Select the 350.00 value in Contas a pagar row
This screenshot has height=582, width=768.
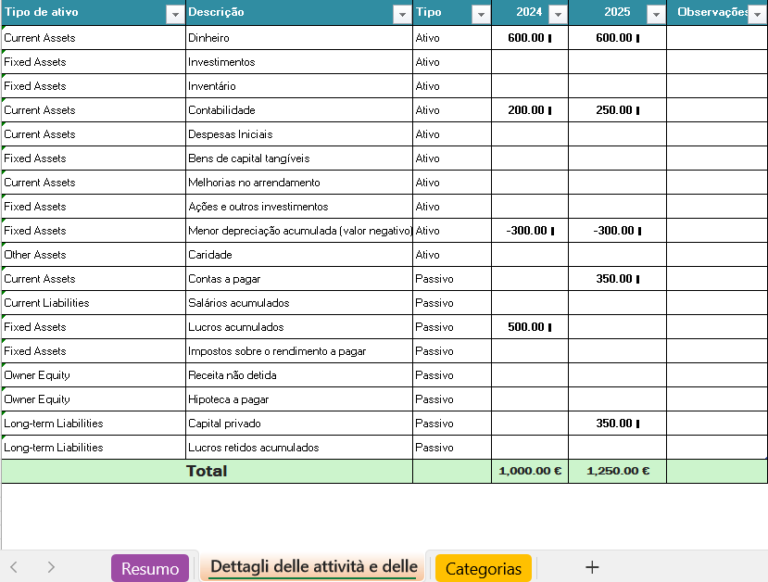tap(618, 278)
